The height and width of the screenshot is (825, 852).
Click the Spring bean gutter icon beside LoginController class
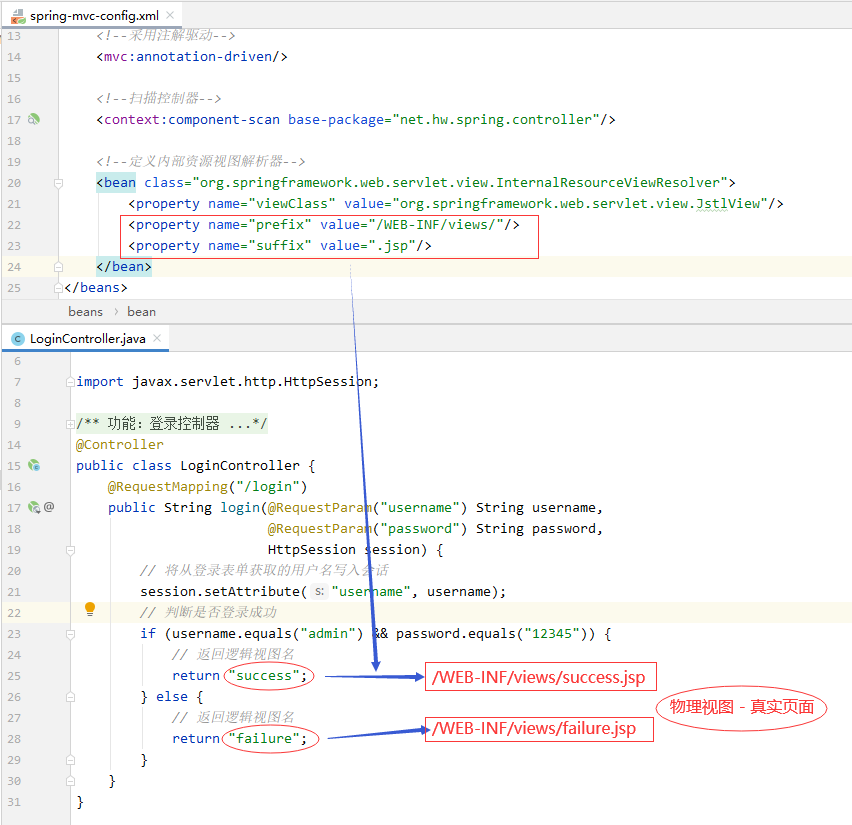(x=34, y=465)
